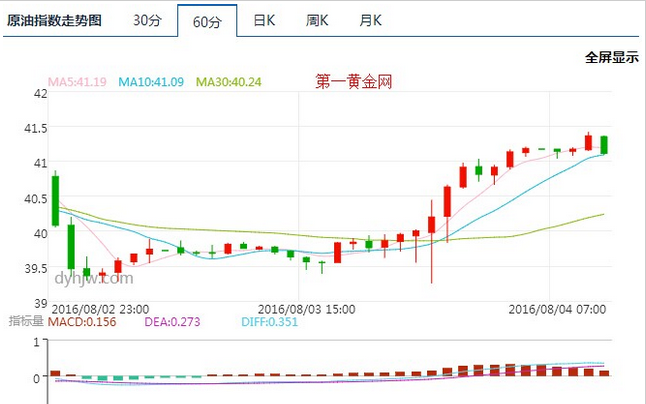Open the 日K daily chart tab

(x=264, y=20)
